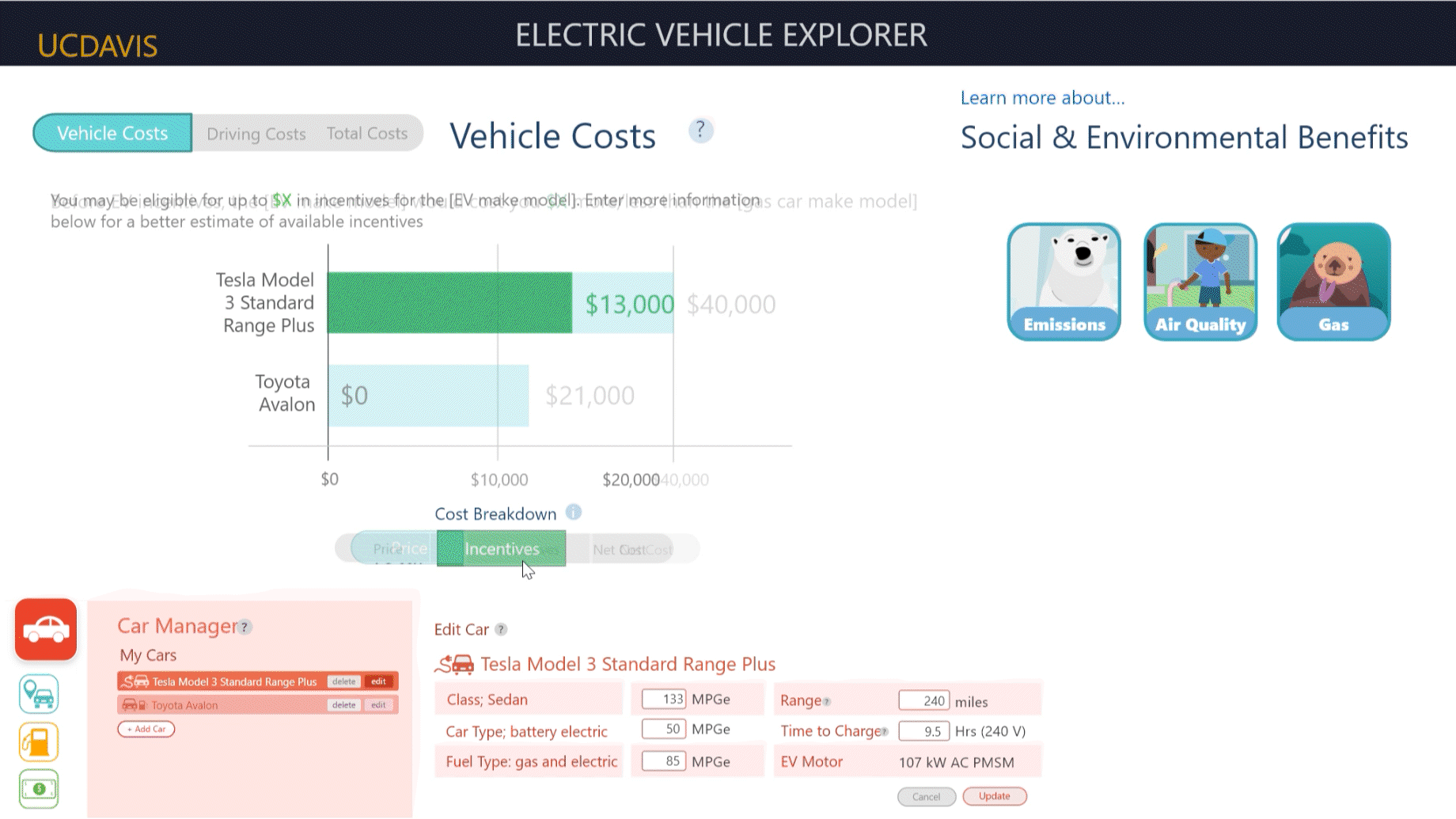The height and width of the screenshot is (819, 1456).
Task: Click the 'EV Motor' label
Action: (x=811, y=762)
